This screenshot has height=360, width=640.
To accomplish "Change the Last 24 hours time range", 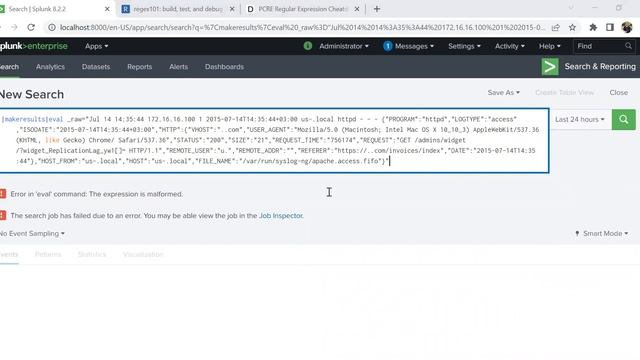I will [x=580, y=120].
